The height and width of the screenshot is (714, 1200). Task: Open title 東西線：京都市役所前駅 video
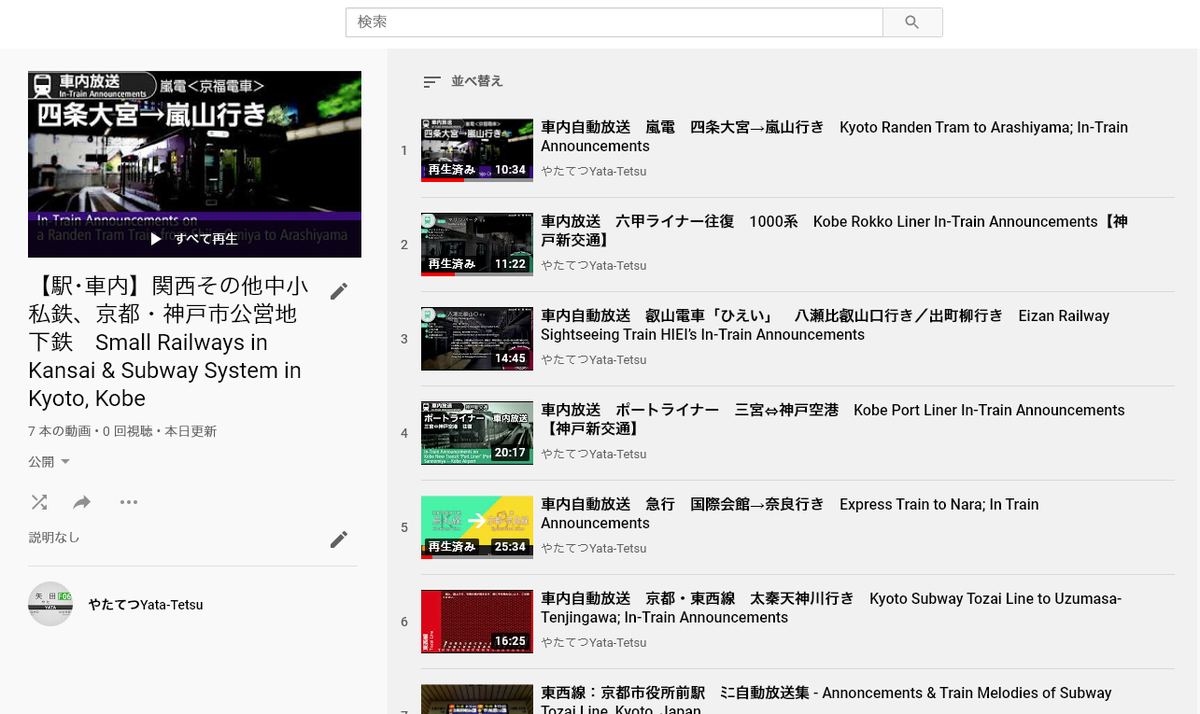(826, 699)
